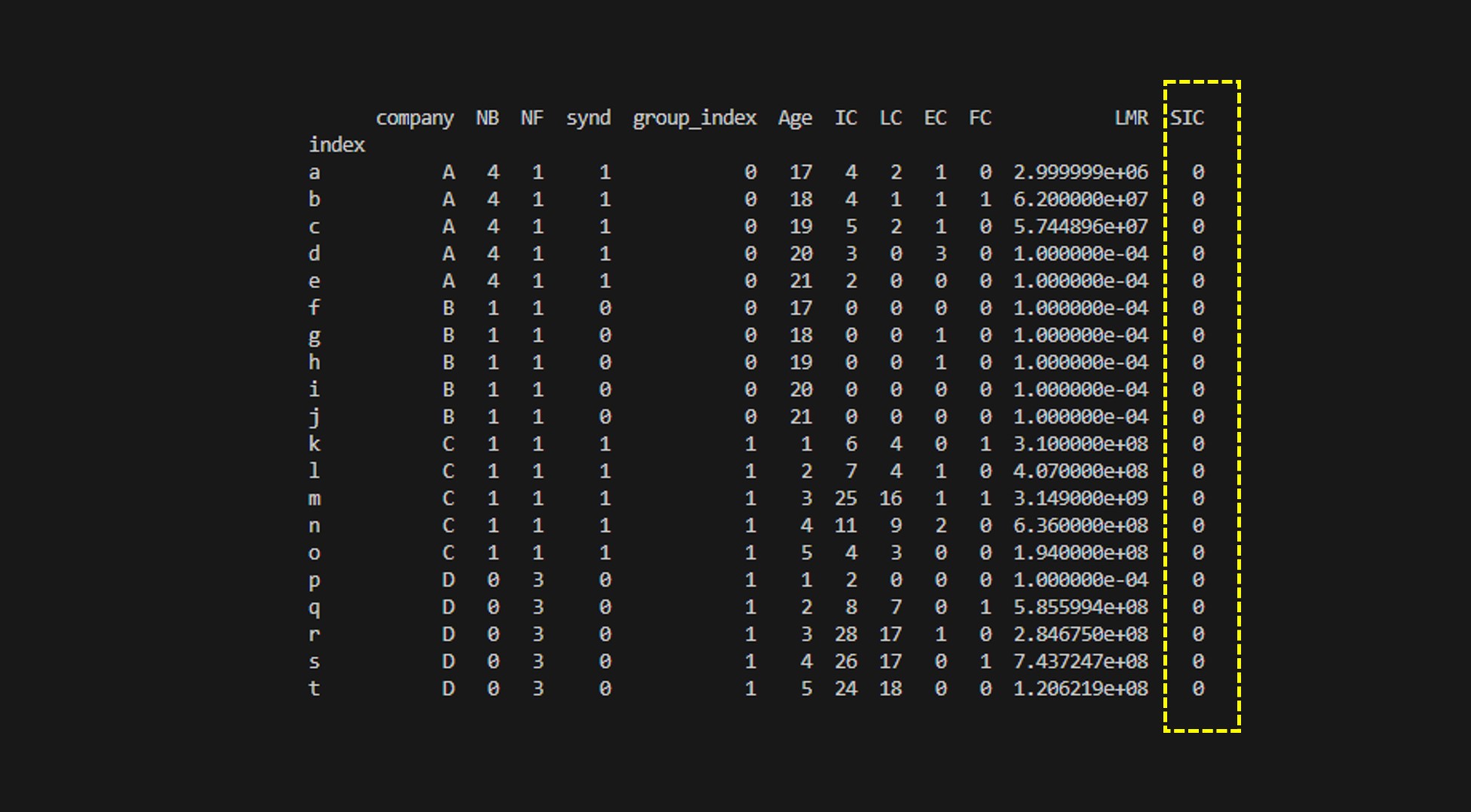Select row label 'j'
The image size is (1471, 812).
[314, 418]
